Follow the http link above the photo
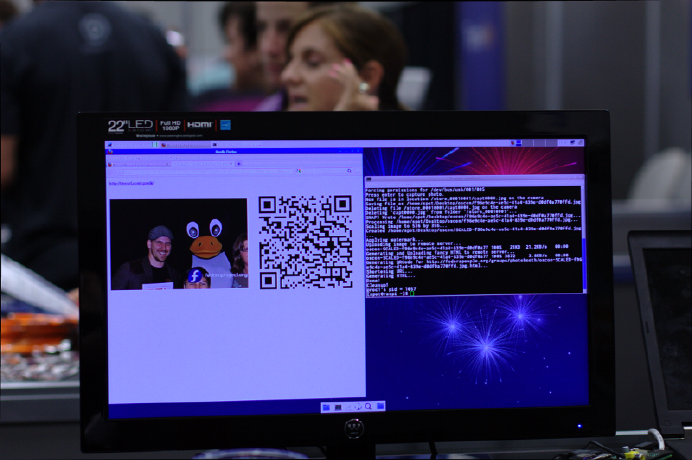This screenshot has height=460, width=692. [131, 183]
